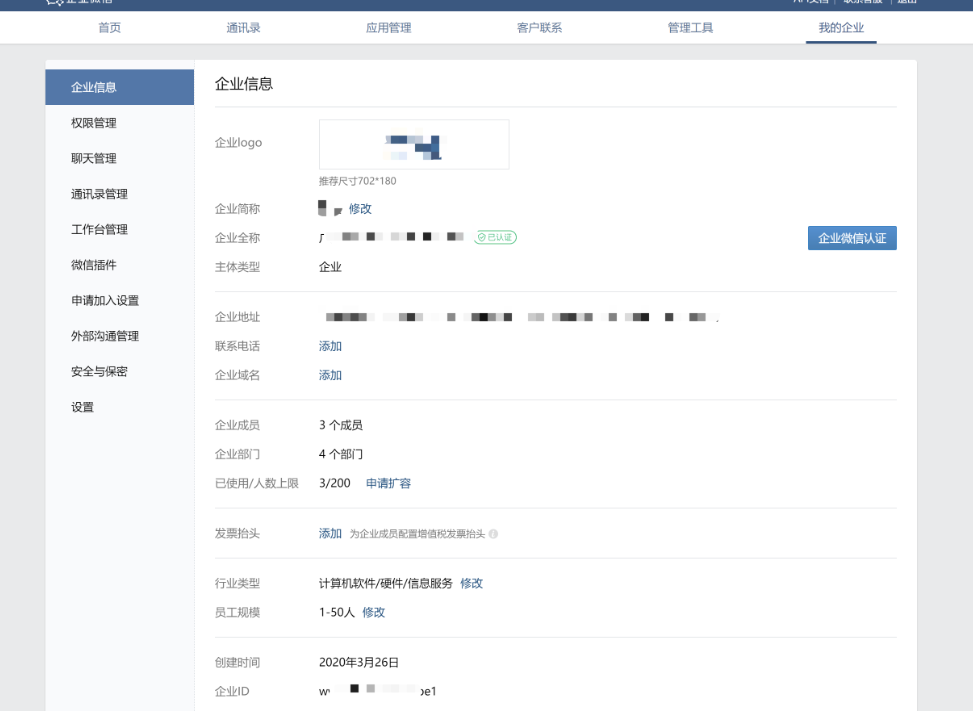Open 聊天管理 in the sidebar

point(94,158)
